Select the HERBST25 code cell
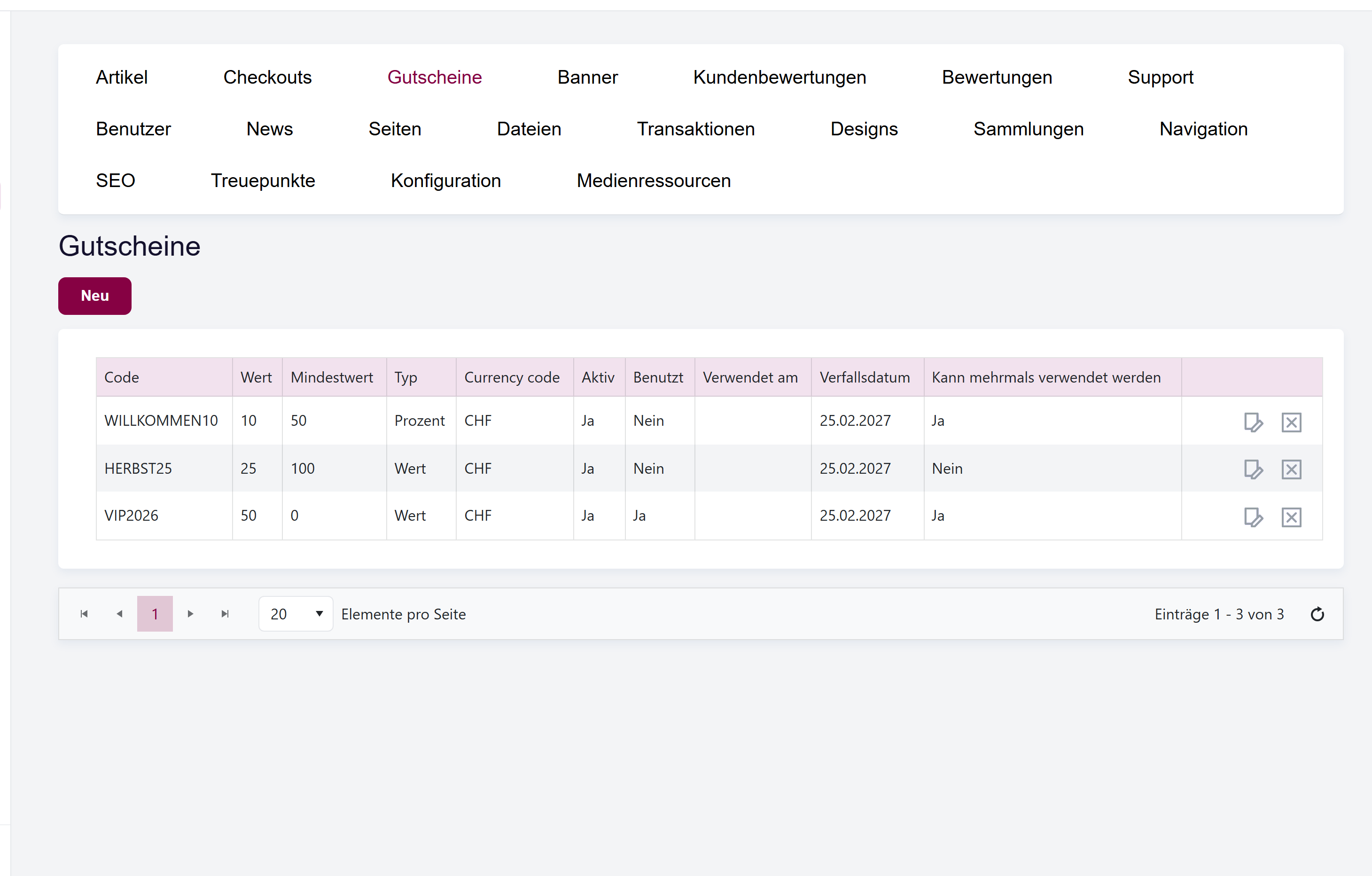This screenshot has height=876, width=1372. click(164, 469)
